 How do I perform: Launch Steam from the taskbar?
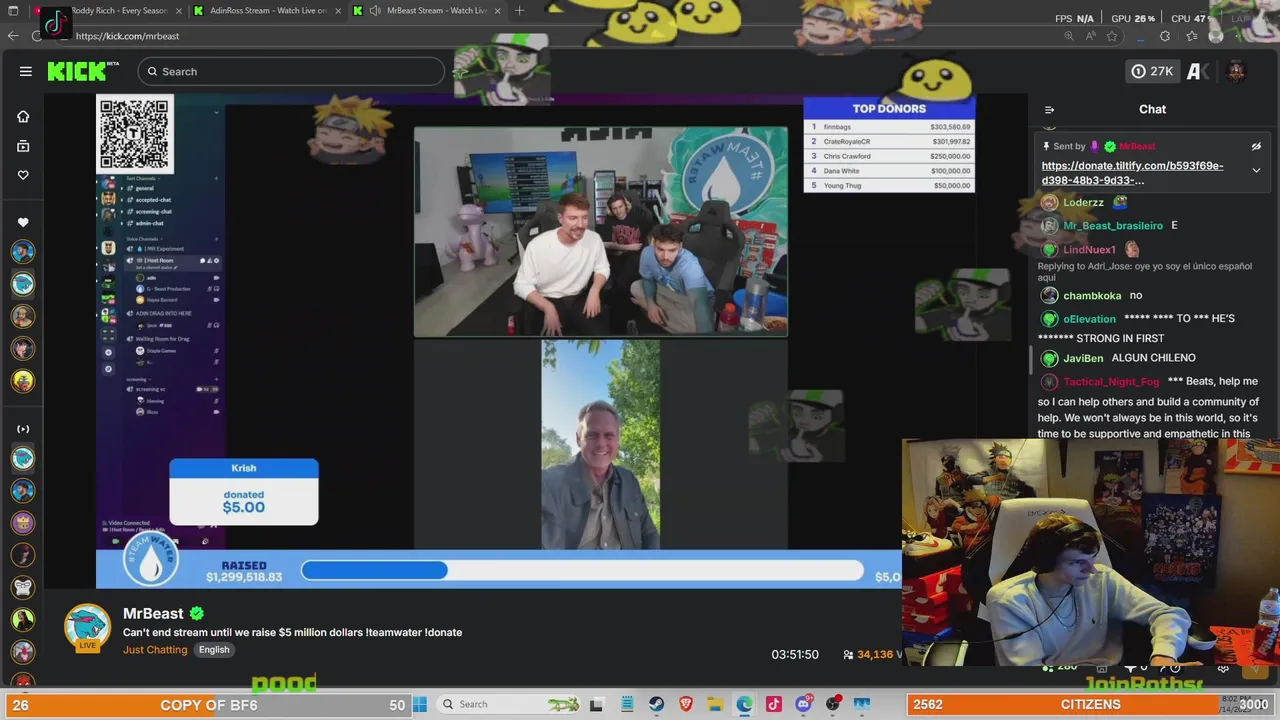(657, 704)
